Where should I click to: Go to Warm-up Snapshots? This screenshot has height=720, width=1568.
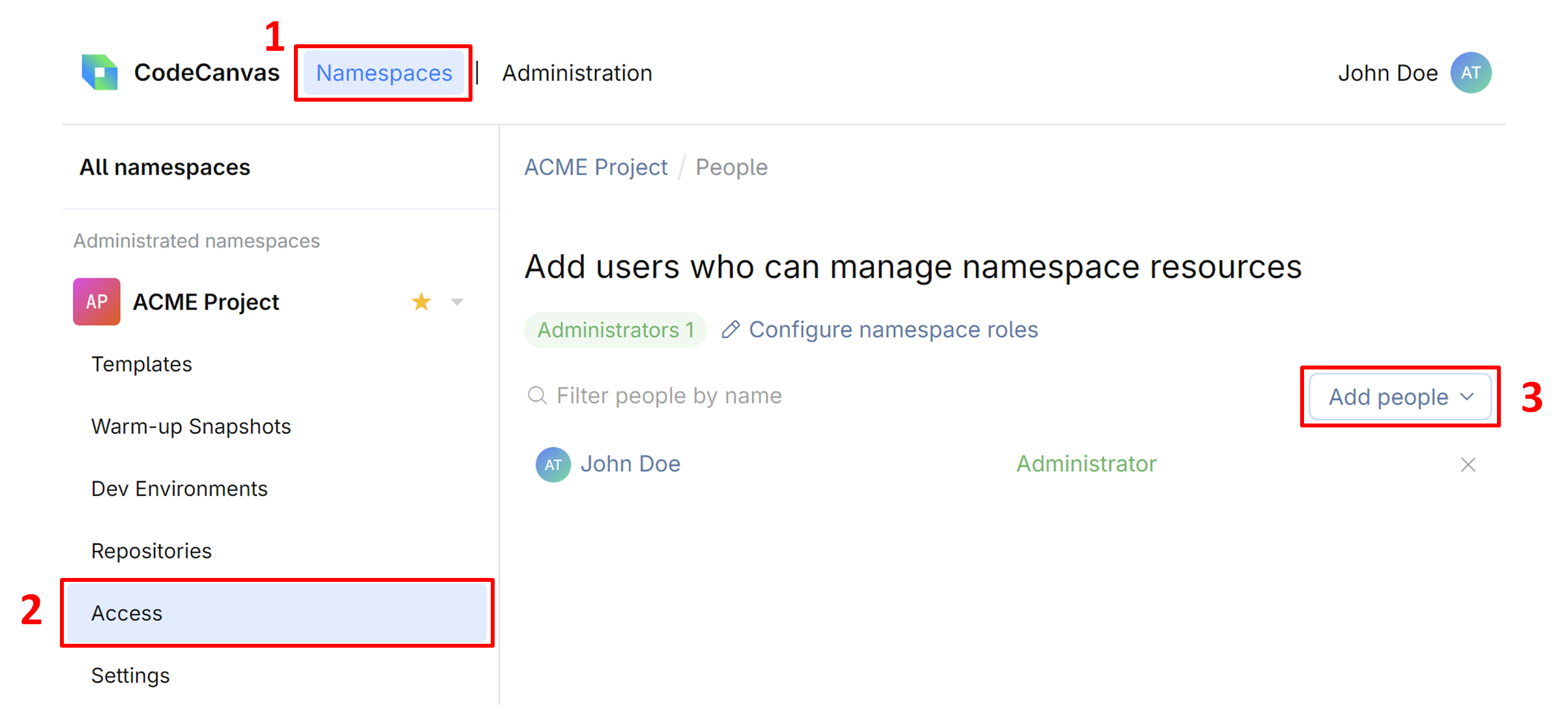click(190, 426)
